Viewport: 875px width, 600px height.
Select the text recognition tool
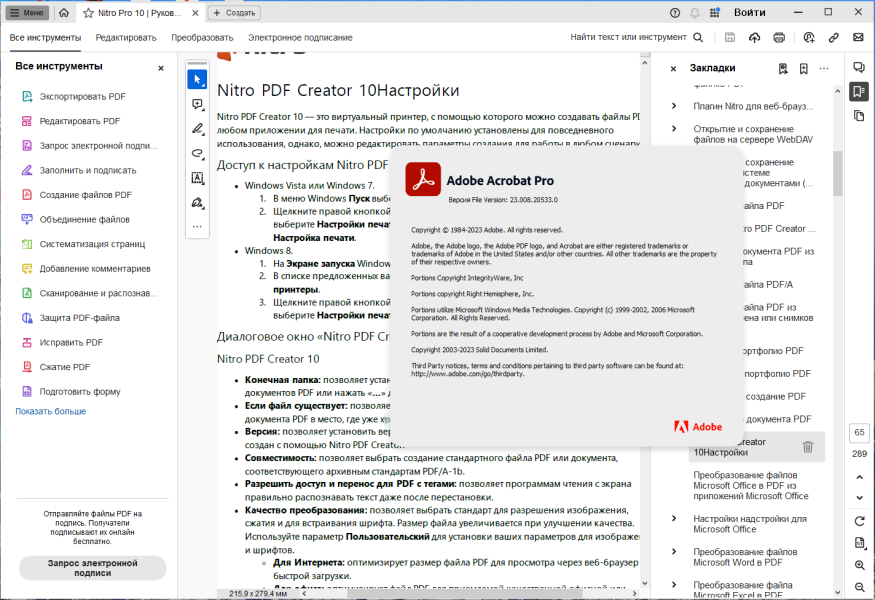point(198,178)
